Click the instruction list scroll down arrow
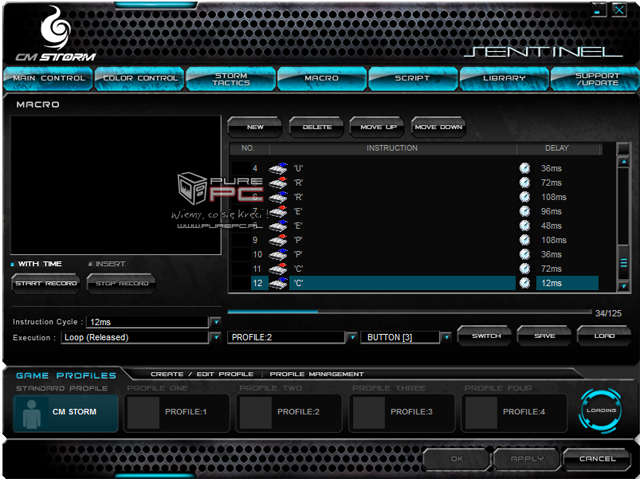The image size is (640, 479). 624,286
